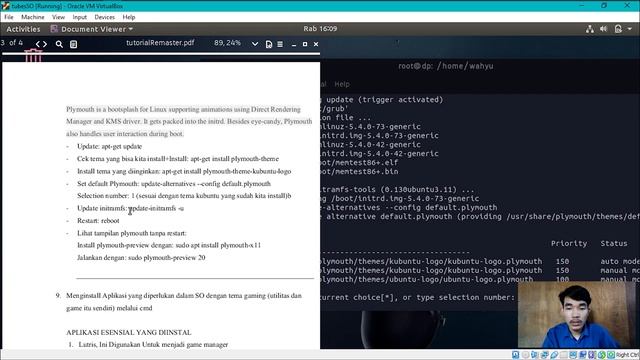Click the keyboard capture indicator next to Right Ctrl
This screenshot has height=360, width=640.
pyautogui.click(x=611, y=355)
